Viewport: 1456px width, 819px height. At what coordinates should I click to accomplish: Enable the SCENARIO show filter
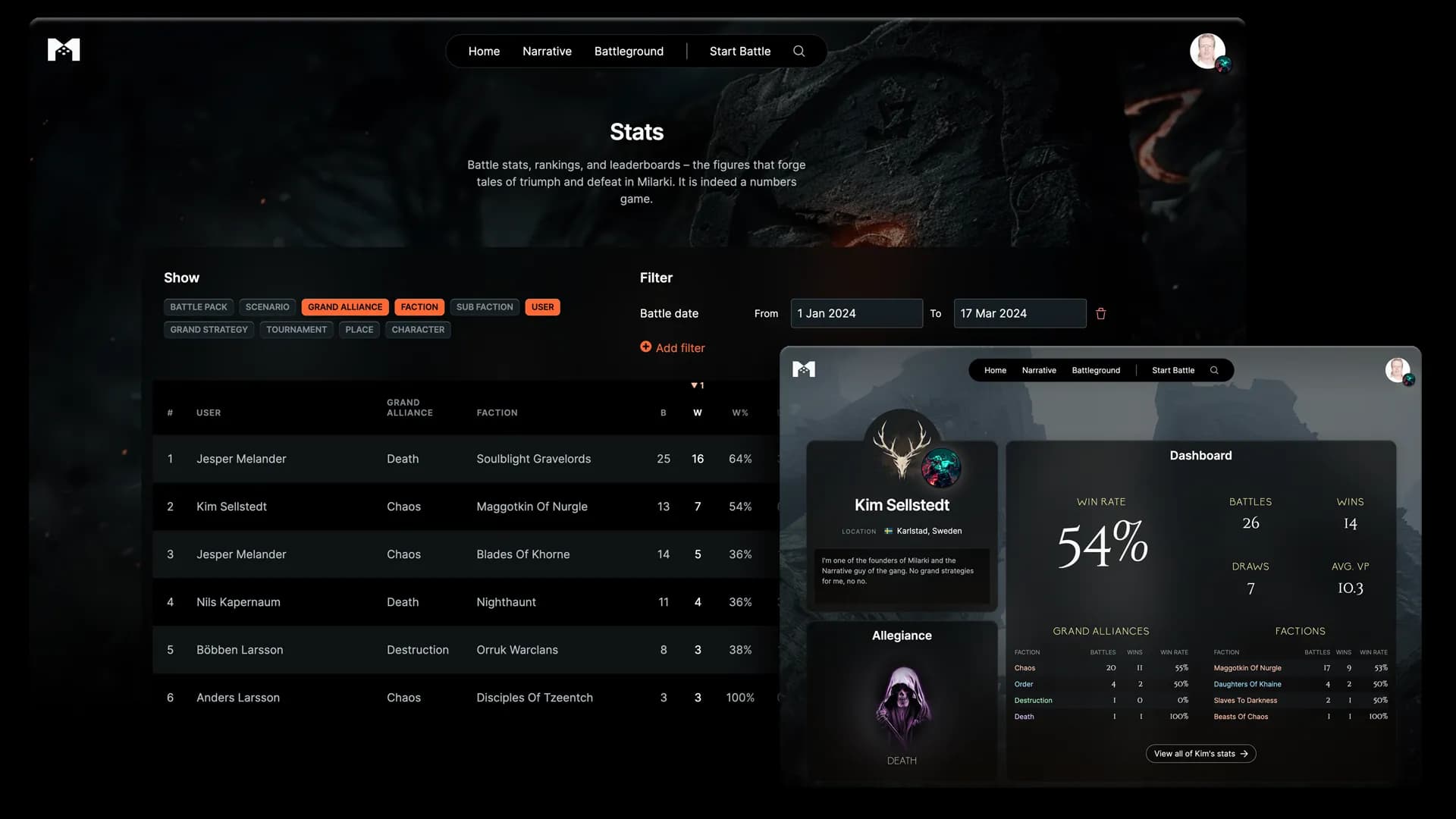[267, 306]
